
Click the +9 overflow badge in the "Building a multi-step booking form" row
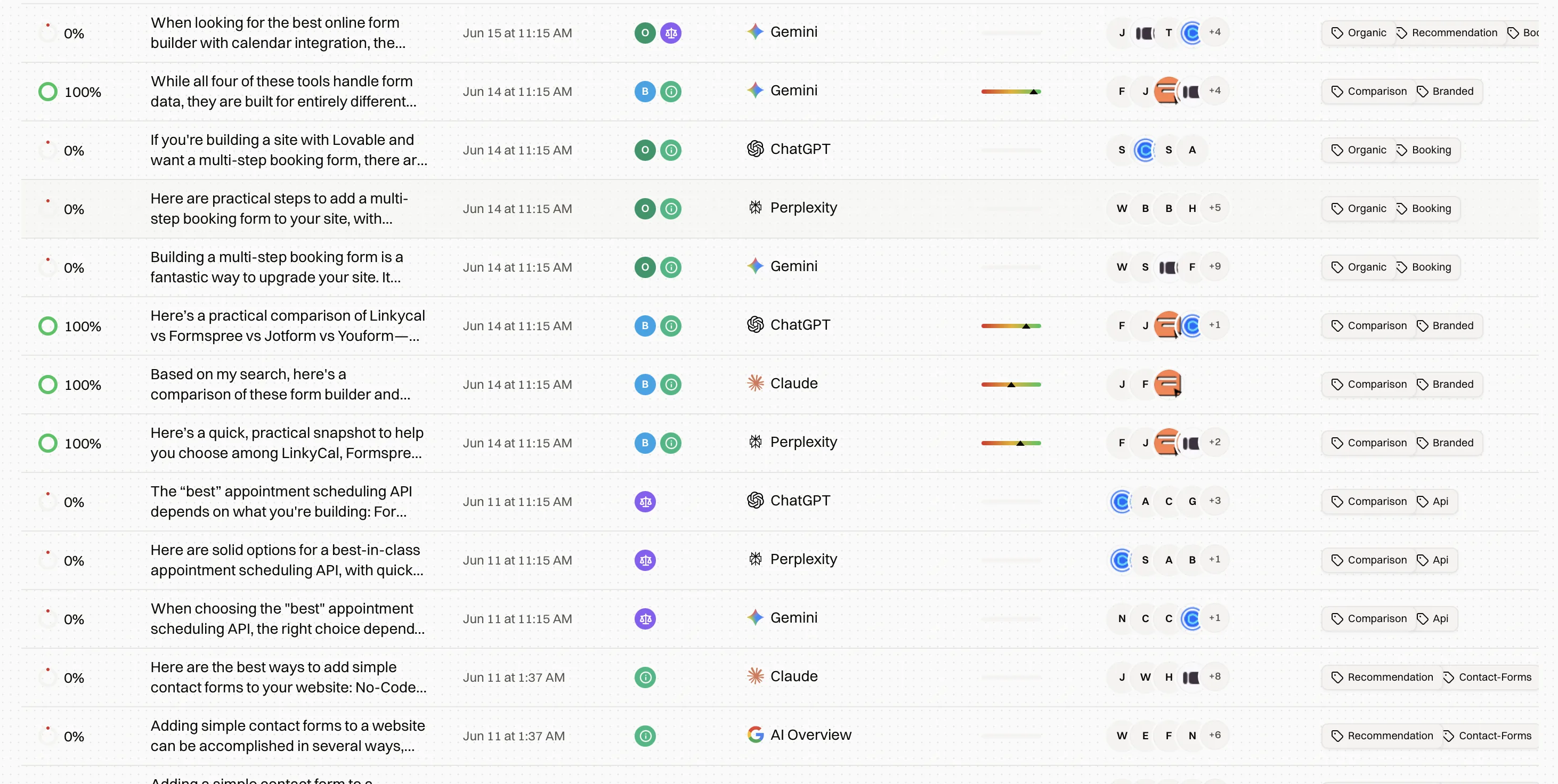[x=1214, y=267]
